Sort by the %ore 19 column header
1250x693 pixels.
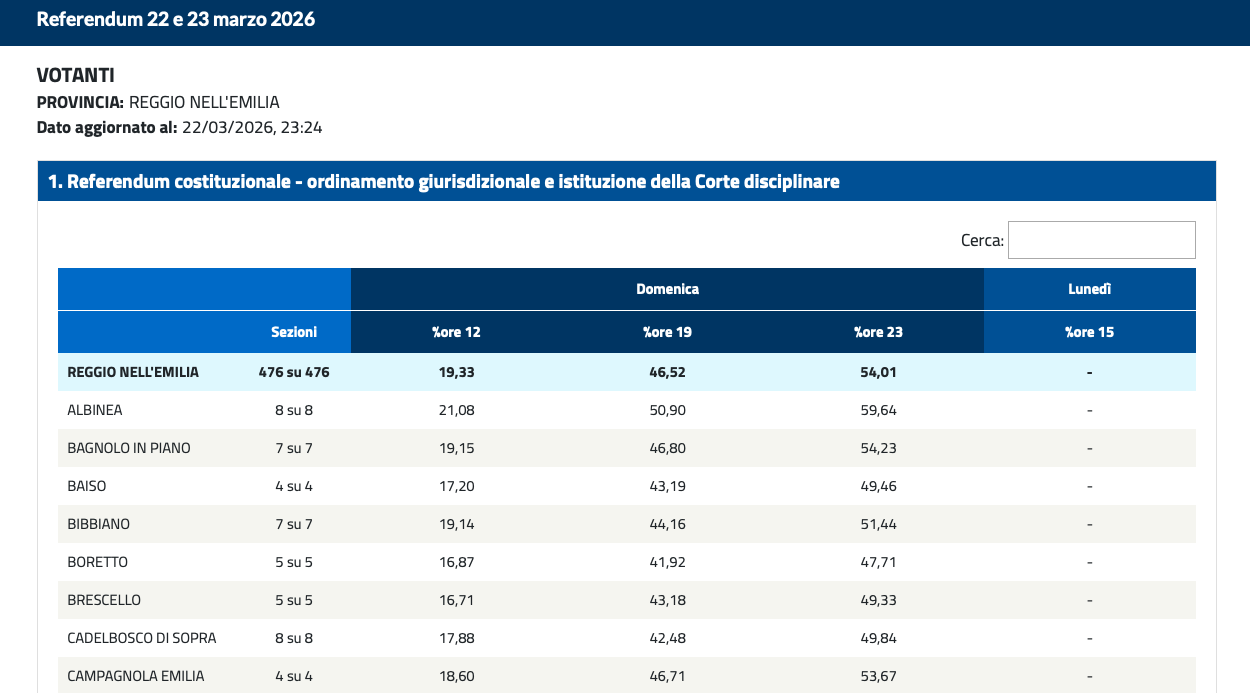[x=667, y=332]
